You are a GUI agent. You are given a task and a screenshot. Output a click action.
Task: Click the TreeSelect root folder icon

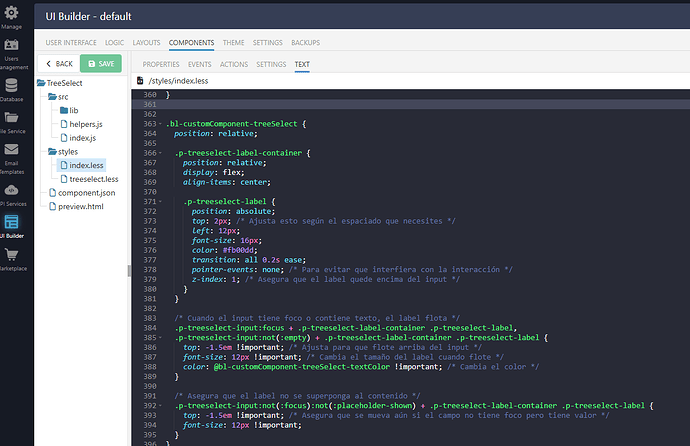click(x=41, y=83)
